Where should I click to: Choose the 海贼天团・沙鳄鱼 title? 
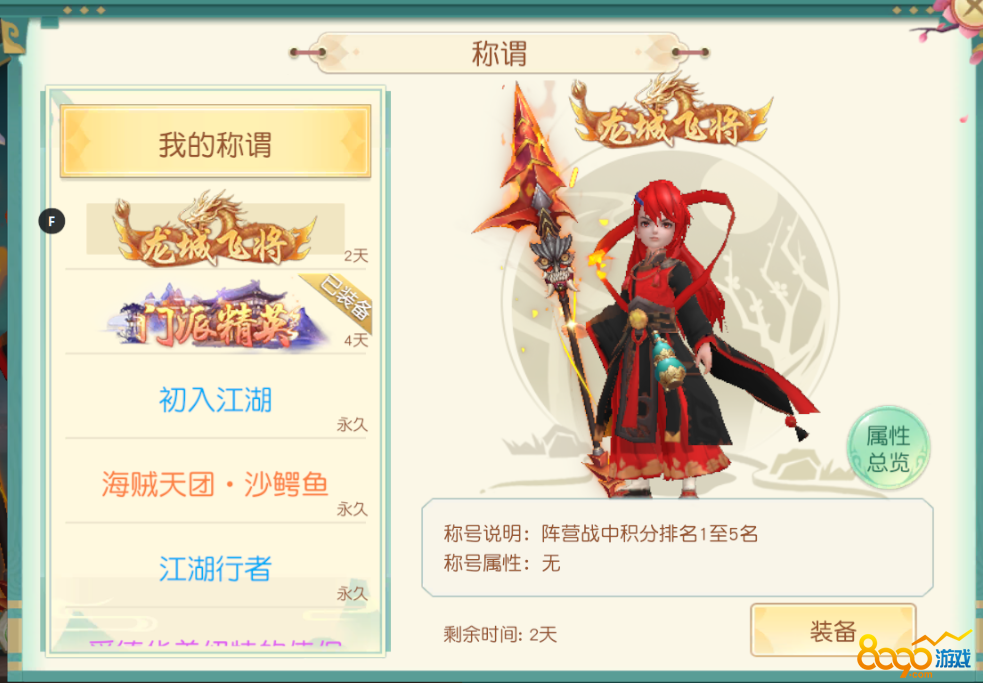point(215,484)
